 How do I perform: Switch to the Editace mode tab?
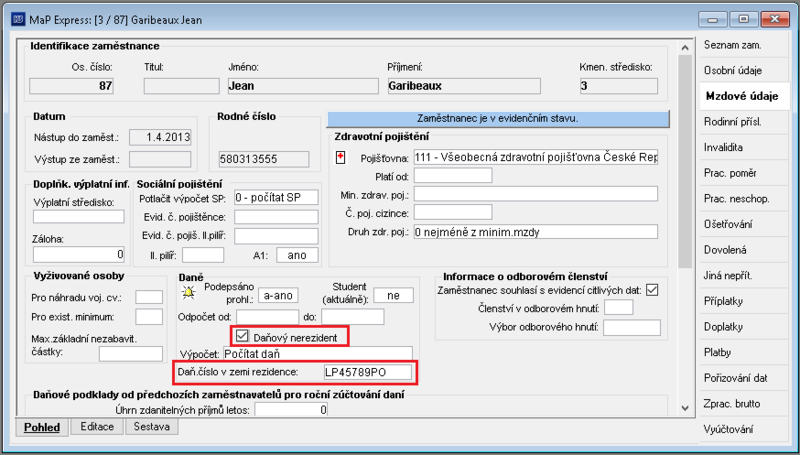pyautogui.click(x=97, y=426)
